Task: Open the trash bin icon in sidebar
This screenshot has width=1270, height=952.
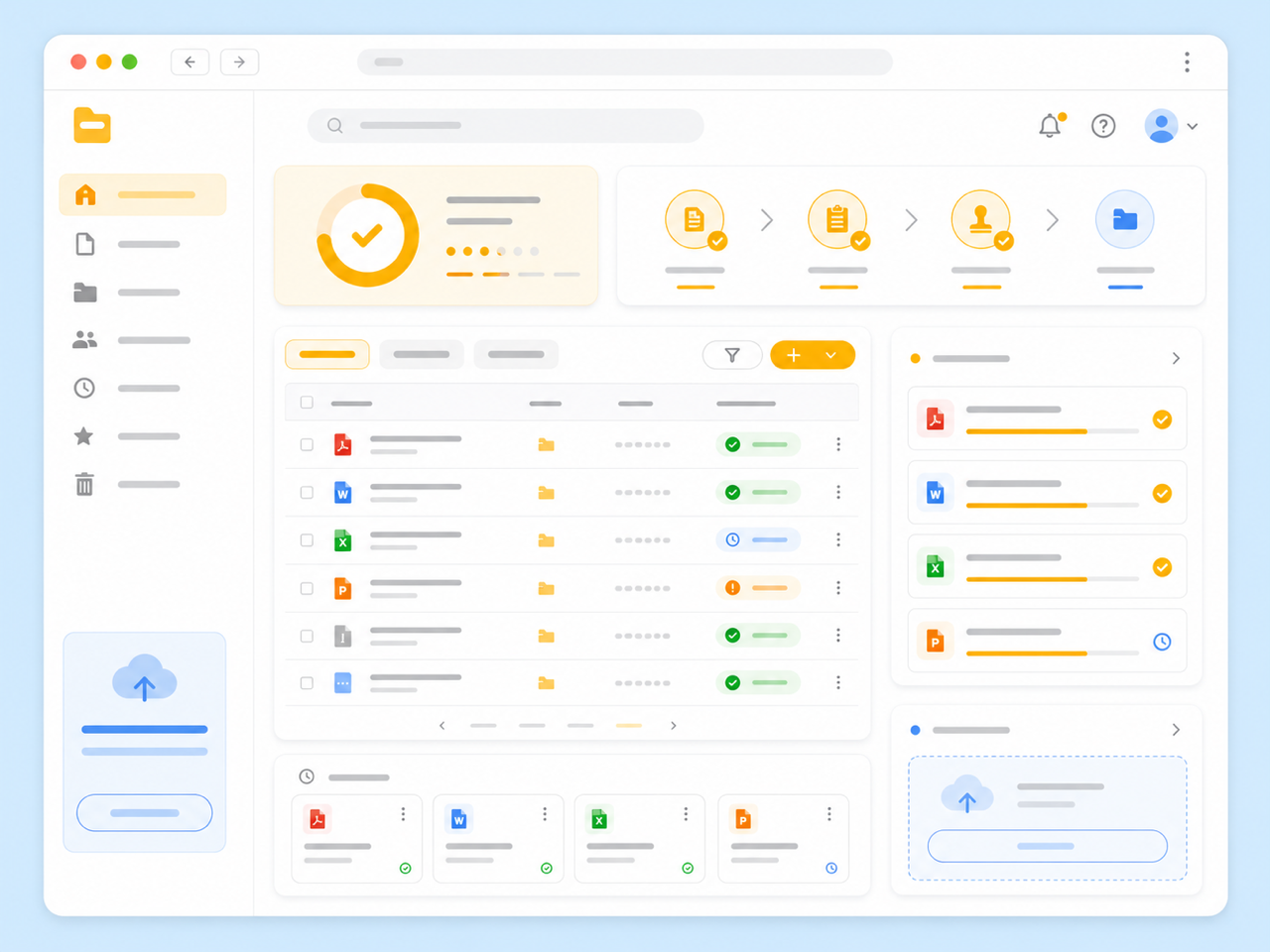Action: coord(84,484)
